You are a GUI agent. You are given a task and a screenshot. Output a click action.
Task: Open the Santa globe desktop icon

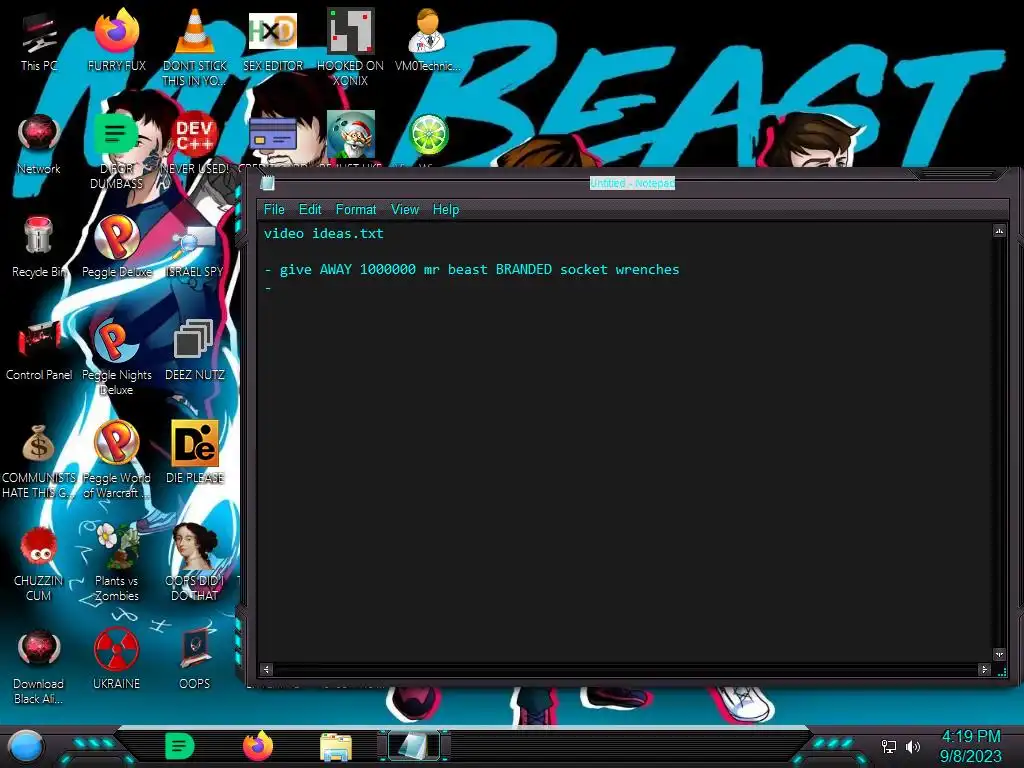tap(351, 135)
